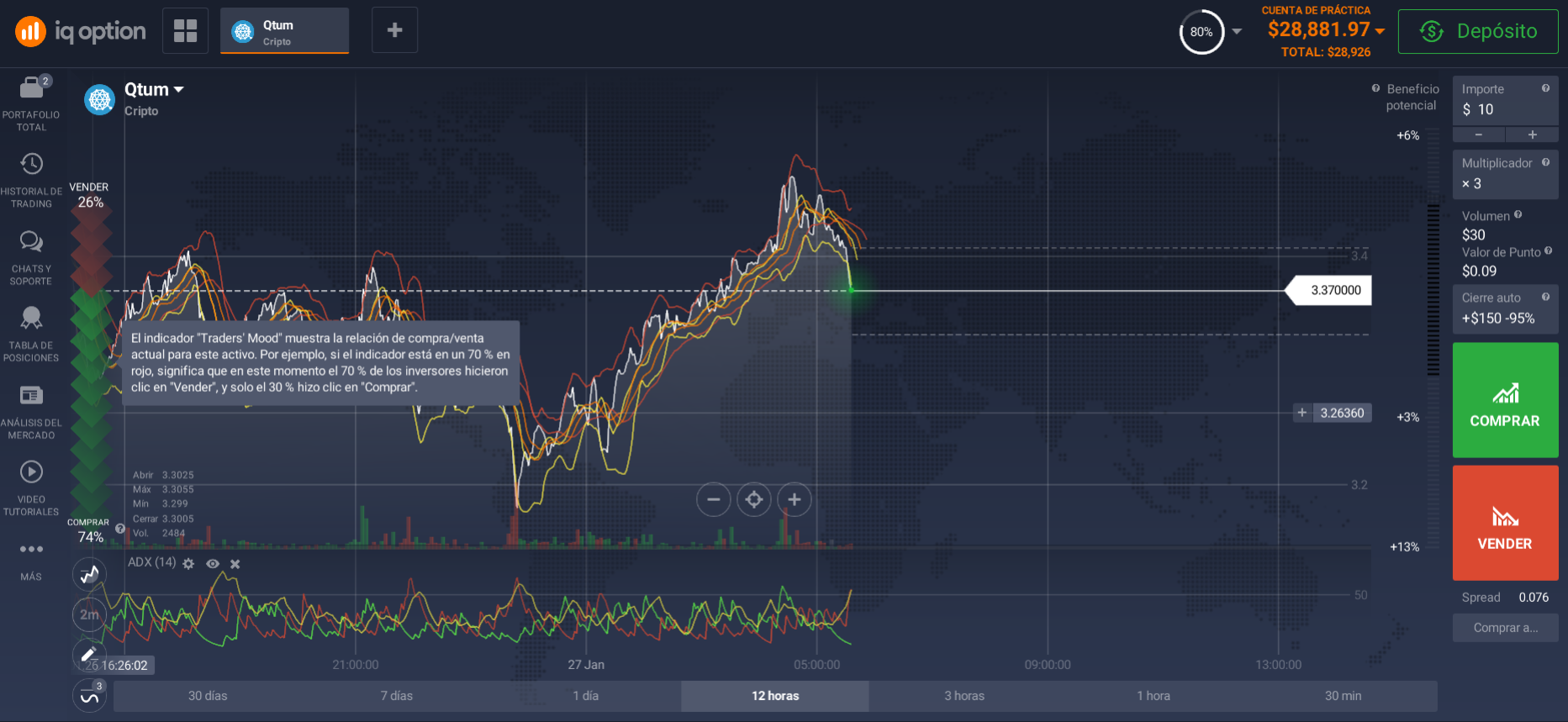
Task: Change the 2m candle interval
Action: point(89,614)
